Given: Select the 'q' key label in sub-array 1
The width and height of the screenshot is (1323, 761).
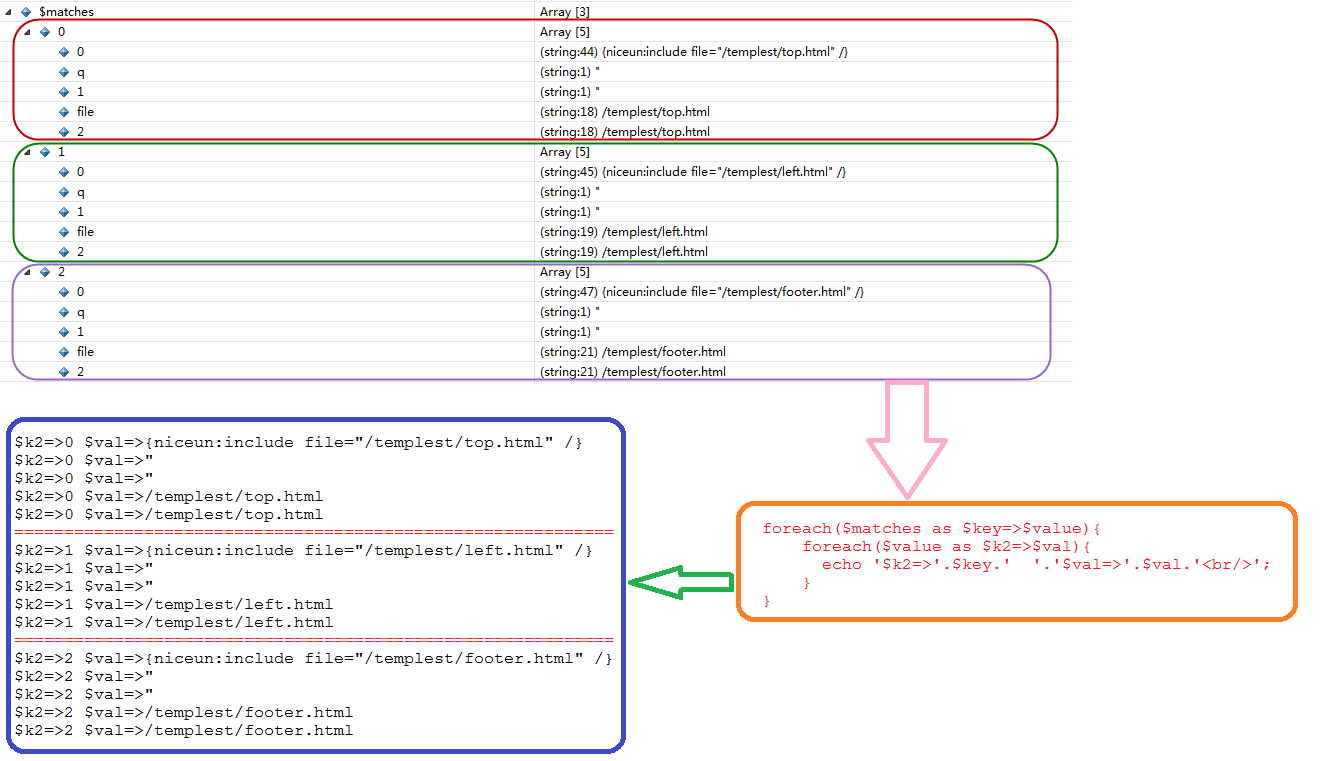Looking at the screenshot, I should coord(80,192).
